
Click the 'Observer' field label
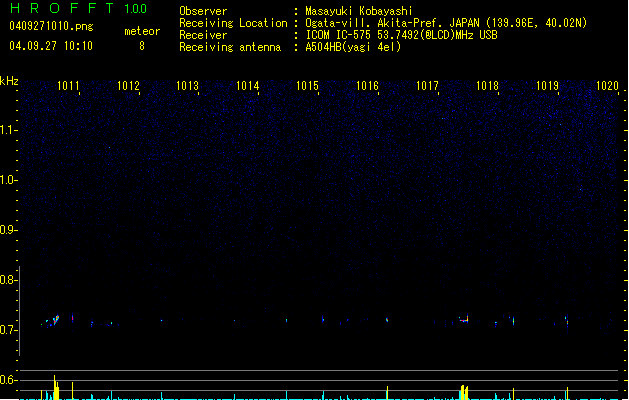203,11
